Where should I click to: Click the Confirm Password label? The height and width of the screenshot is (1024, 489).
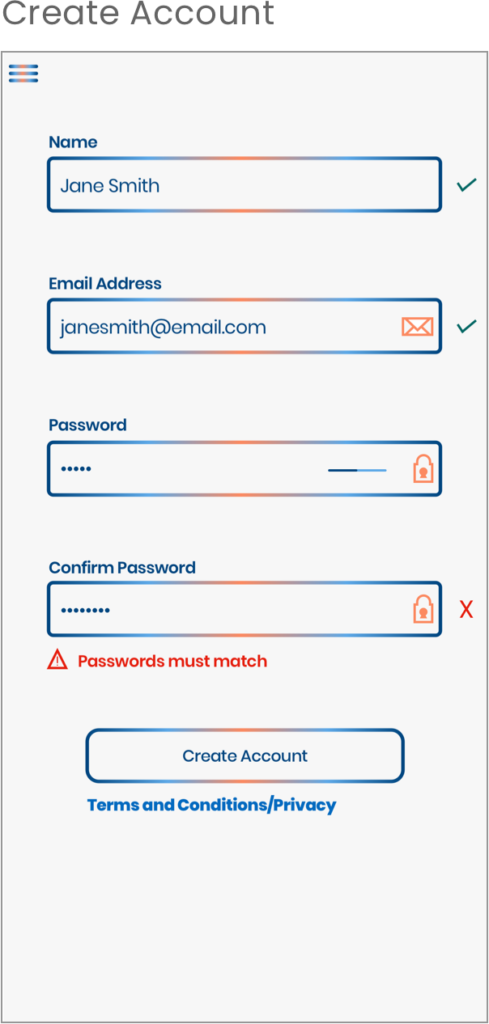[x=122, y=568]
